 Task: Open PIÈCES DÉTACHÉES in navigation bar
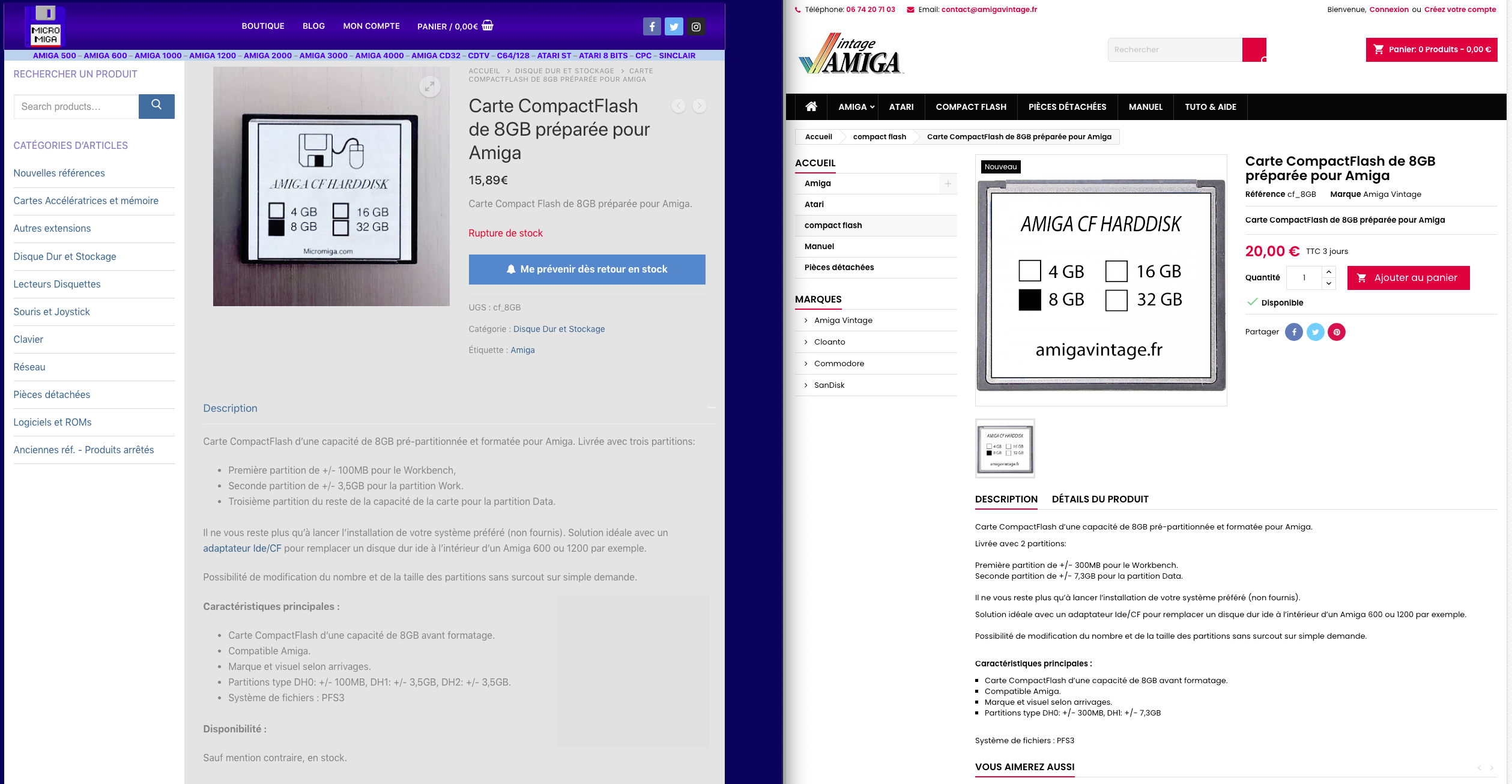[1067, 107]
